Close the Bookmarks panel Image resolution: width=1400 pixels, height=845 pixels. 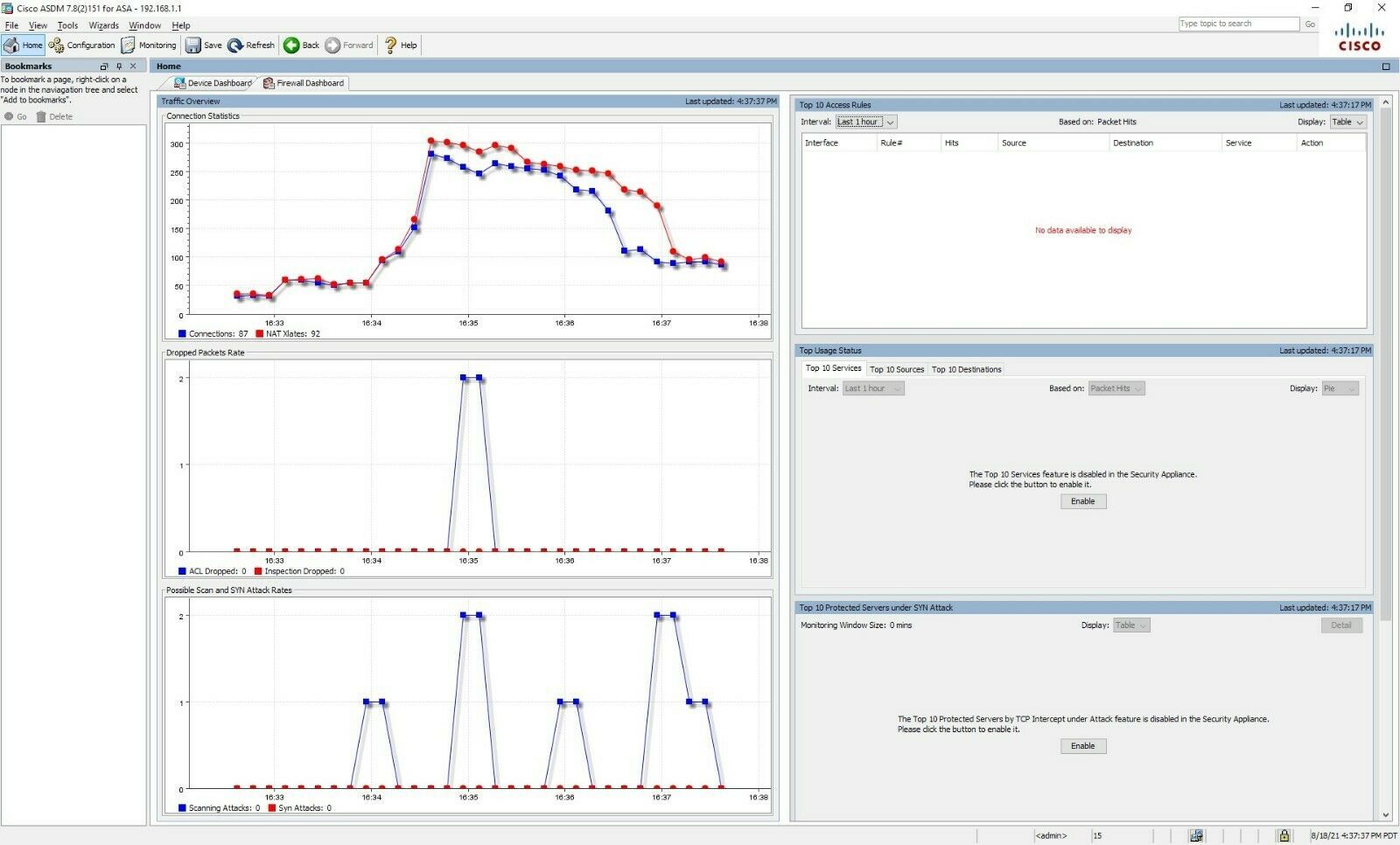pos(133,66)
